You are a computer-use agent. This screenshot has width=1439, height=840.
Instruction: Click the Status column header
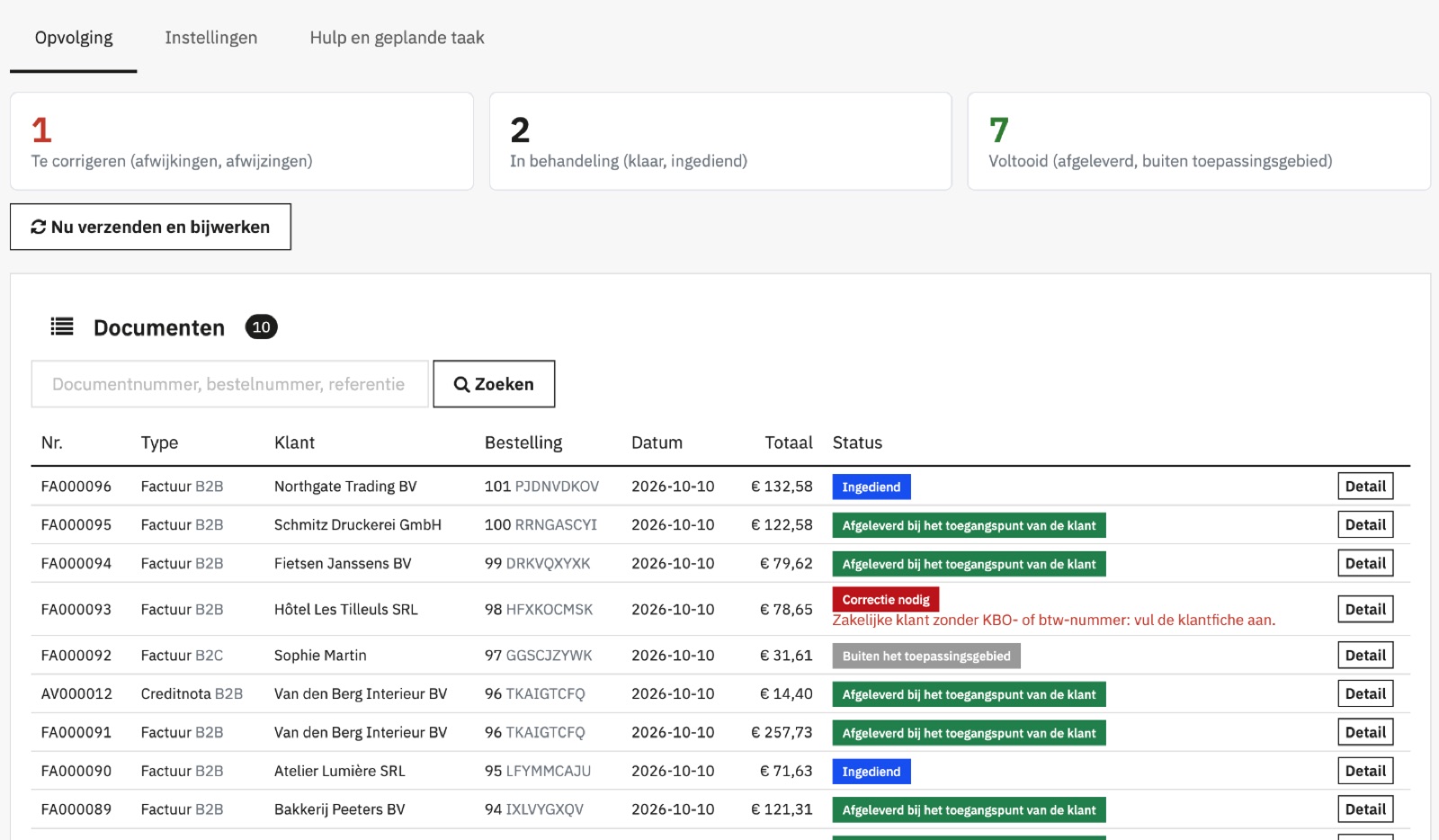pyautogui.click(x=857, y=442)
